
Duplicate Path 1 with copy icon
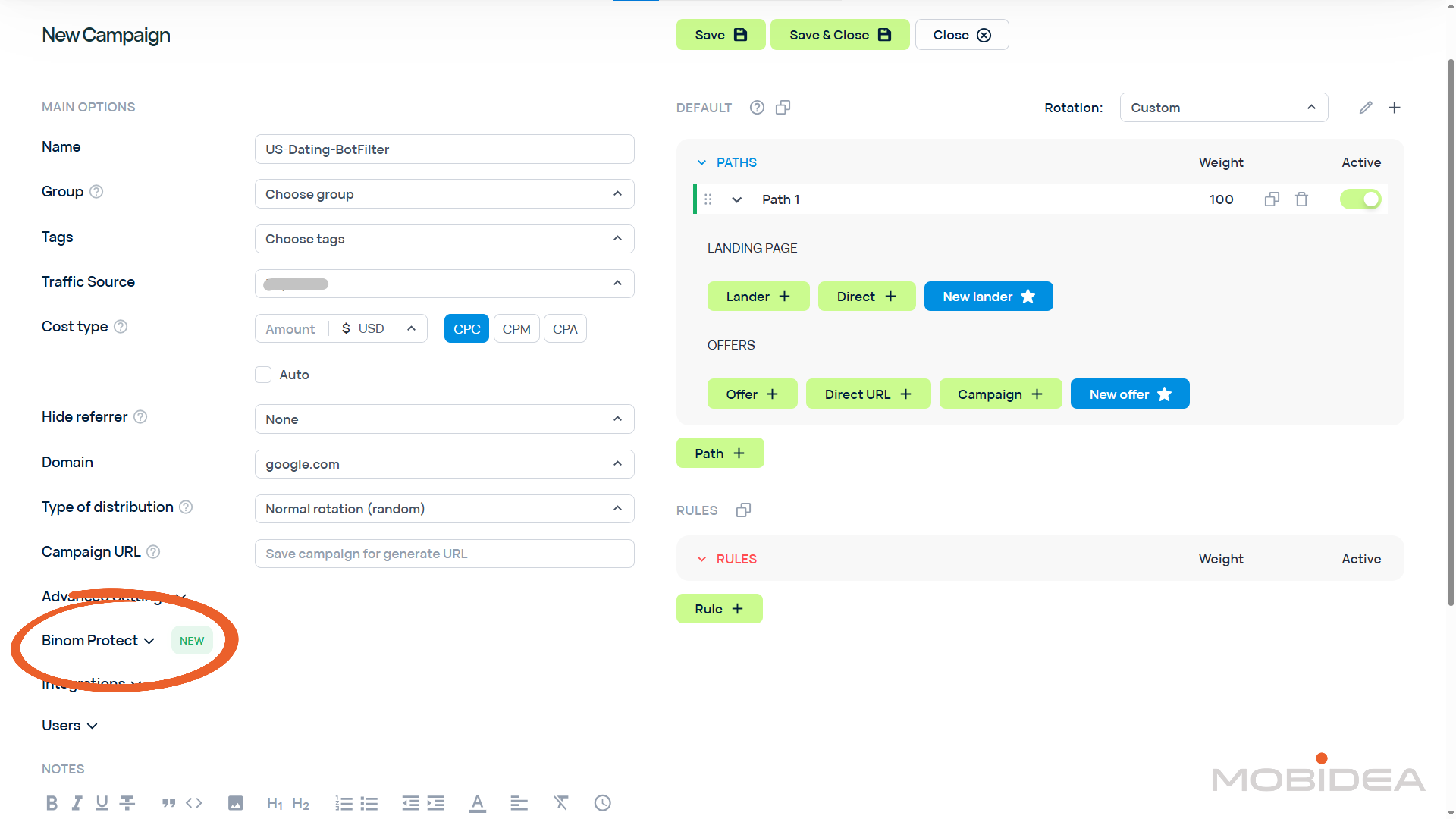point(1272,199)
